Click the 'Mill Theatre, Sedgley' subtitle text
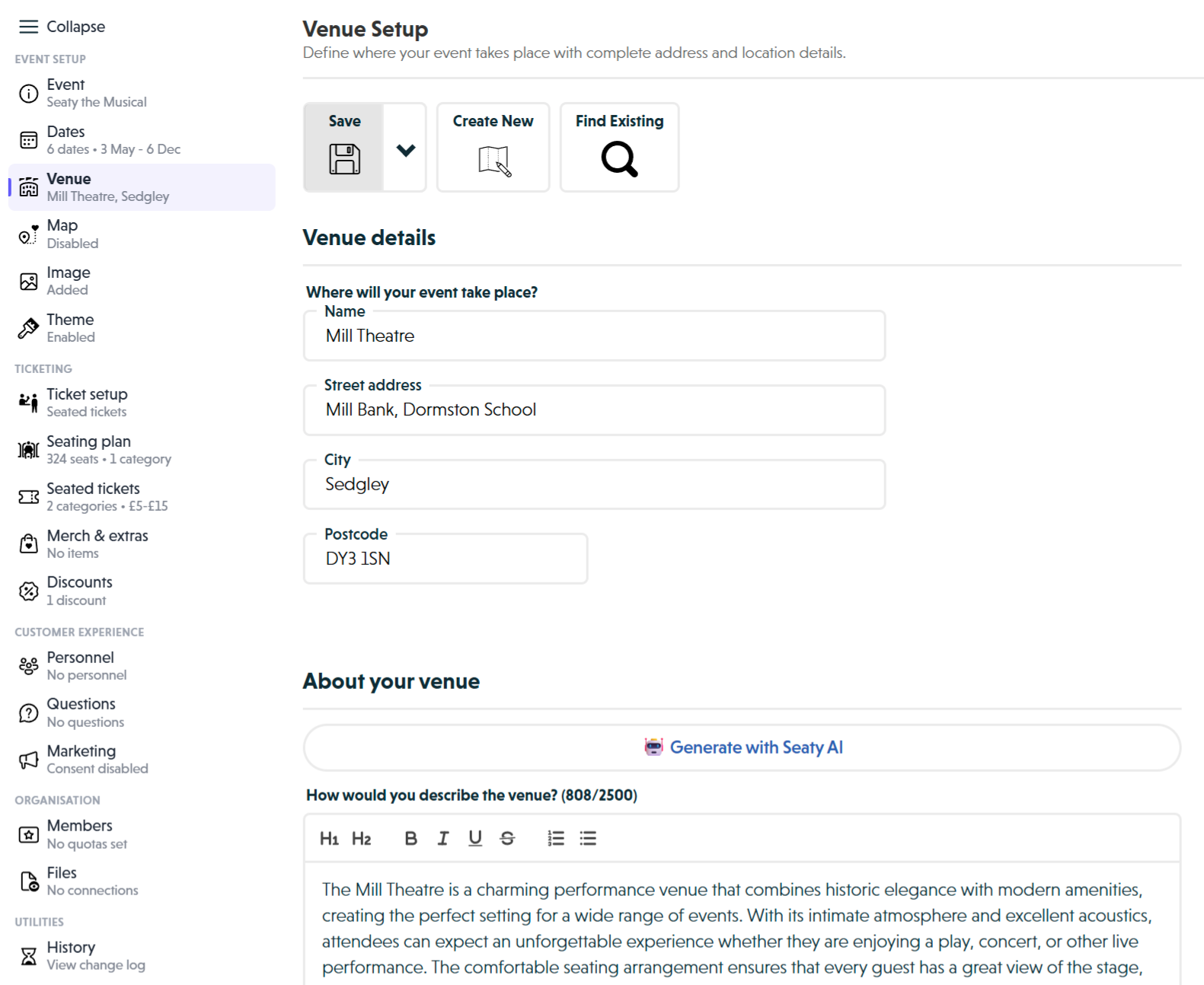 coord(108,196)
